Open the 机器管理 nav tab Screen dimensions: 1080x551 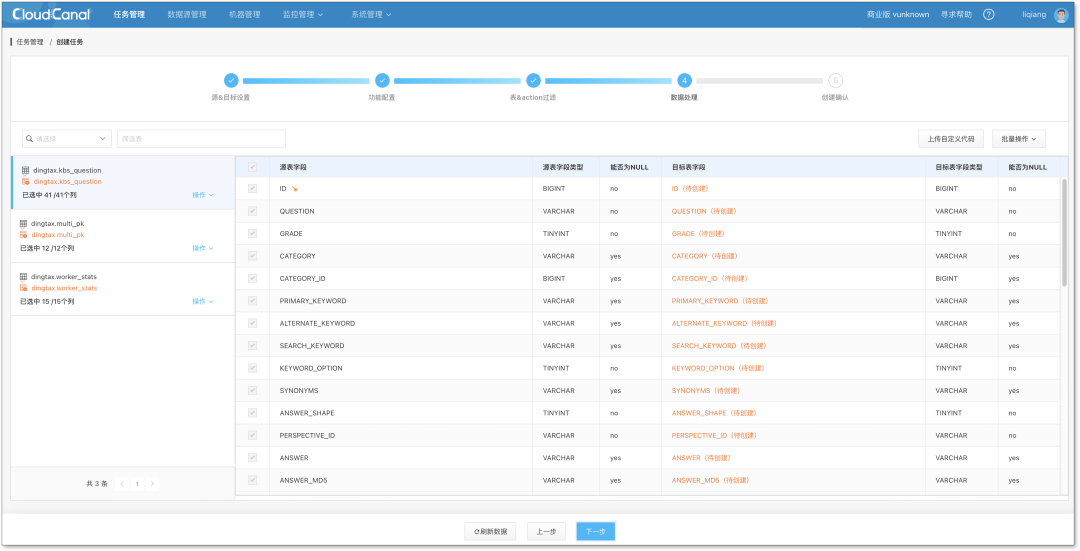245,14
